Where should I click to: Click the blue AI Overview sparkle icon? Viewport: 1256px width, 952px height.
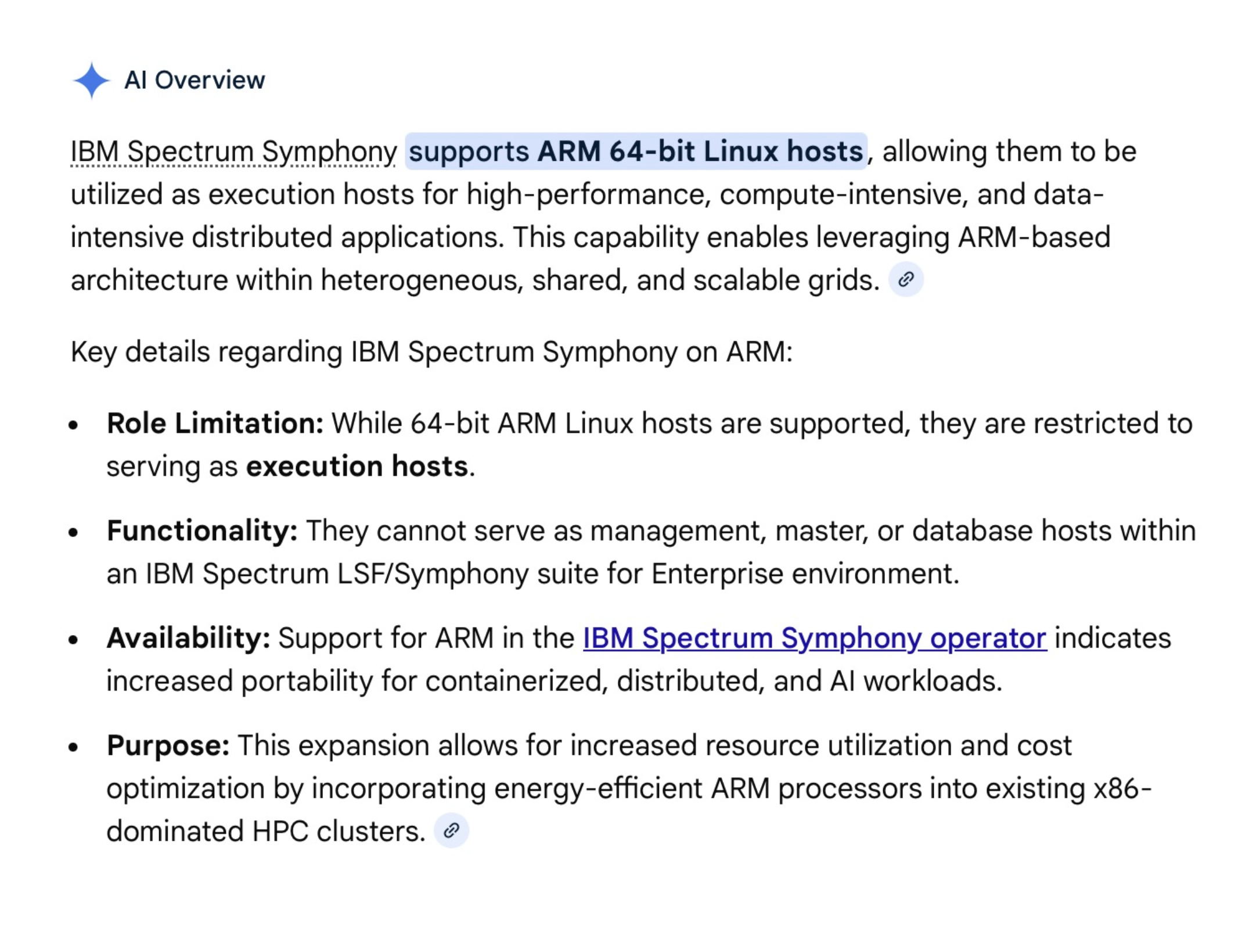point(91,81)
